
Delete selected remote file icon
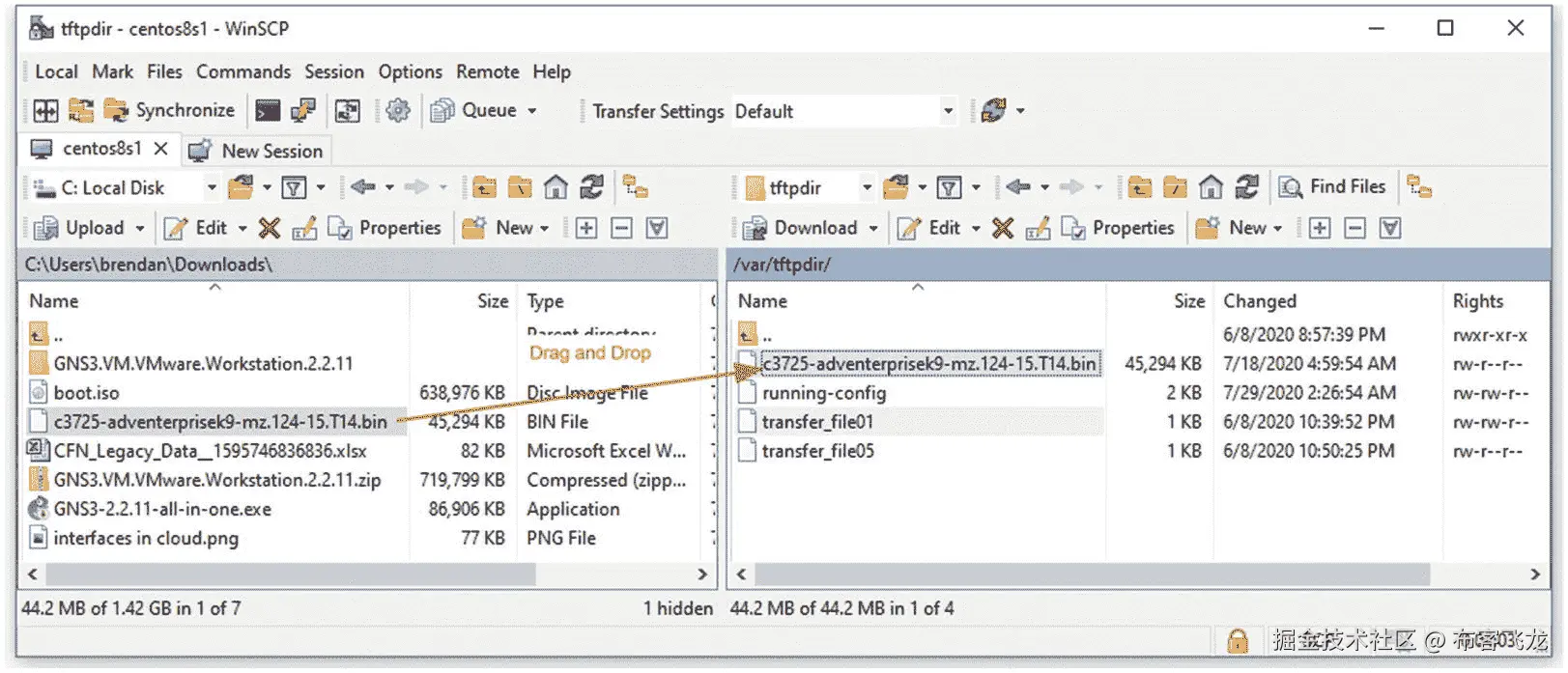point(1003,228)
